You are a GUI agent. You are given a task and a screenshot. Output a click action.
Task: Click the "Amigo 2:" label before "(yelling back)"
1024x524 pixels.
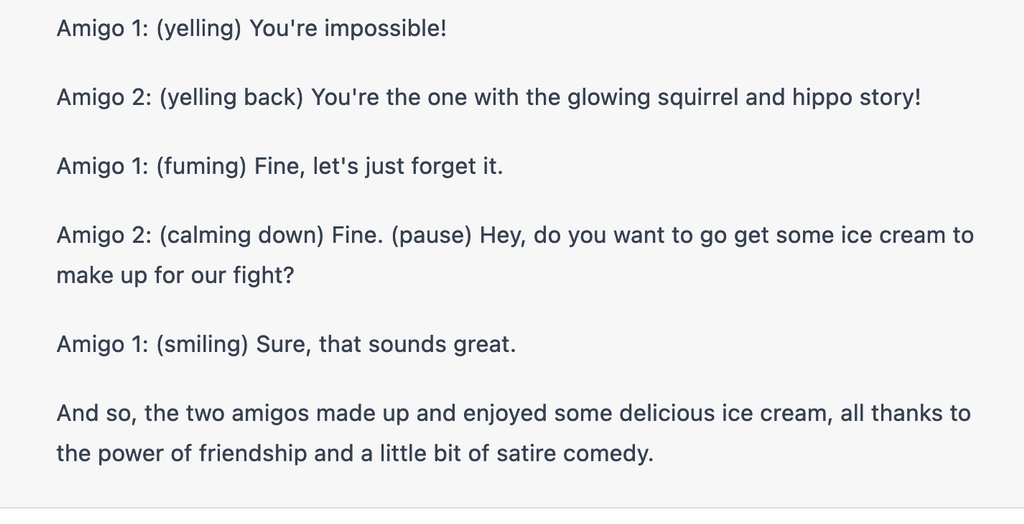(104, 97)
